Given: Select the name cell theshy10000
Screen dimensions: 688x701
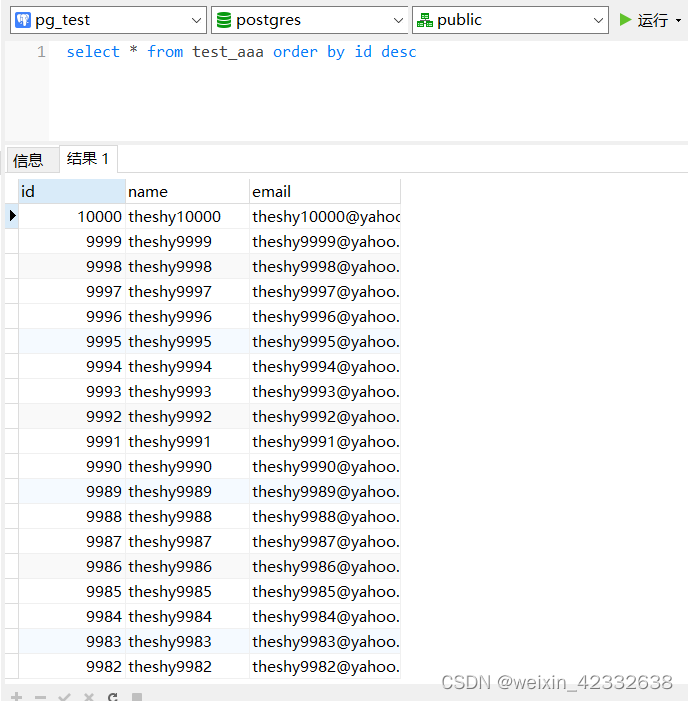Looking at the screenshot, I should pyautogui.click(x=187, y=216).
